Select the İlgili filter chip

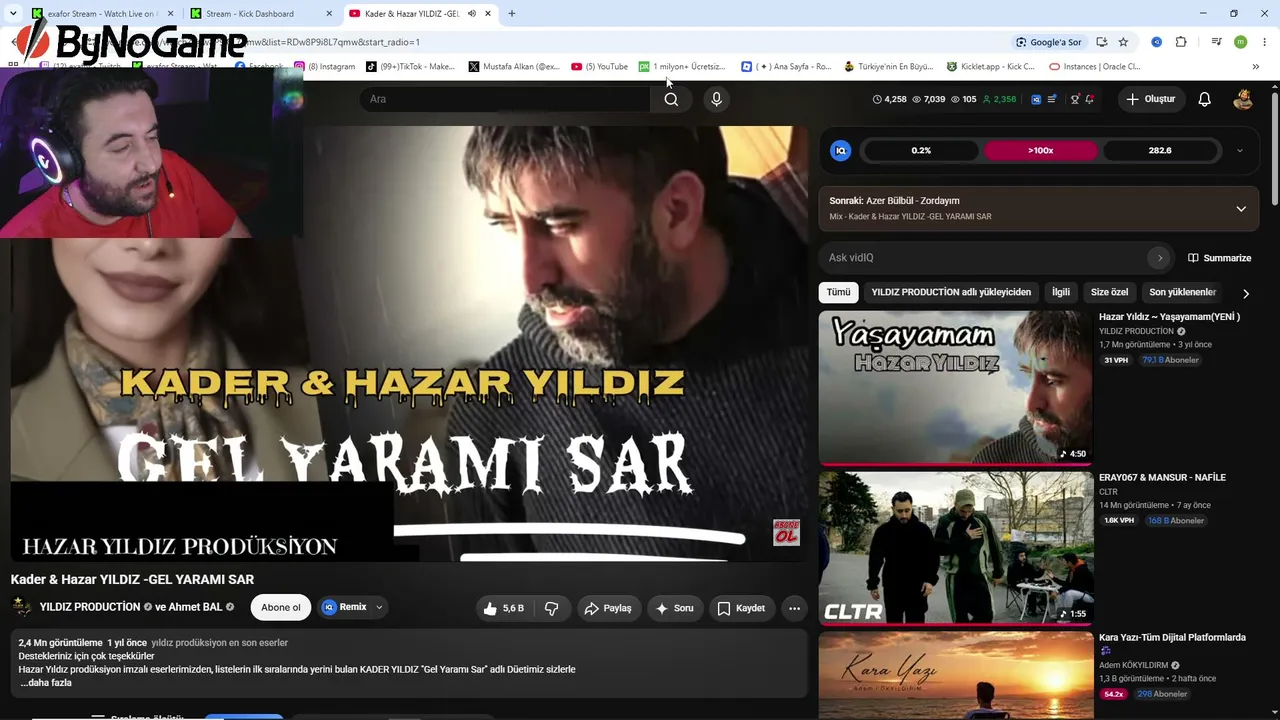click(1061, 292)
